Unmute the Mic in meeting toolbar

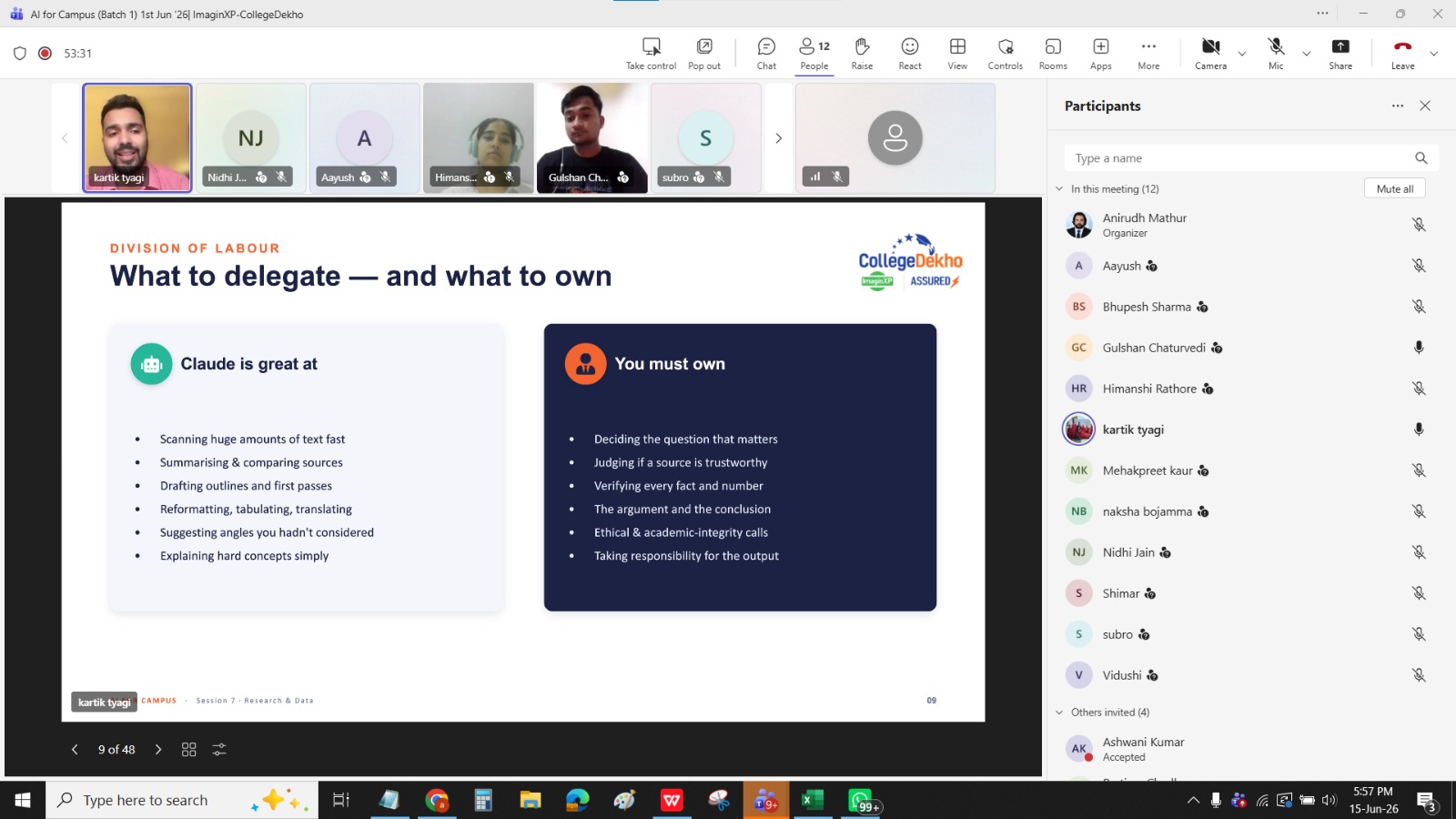click(x=1276, y=53)
